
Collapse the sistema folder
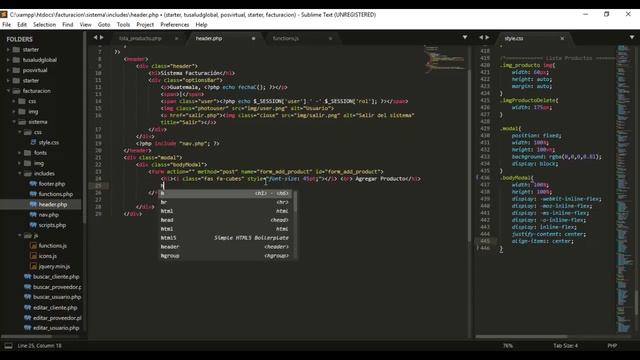14,122
